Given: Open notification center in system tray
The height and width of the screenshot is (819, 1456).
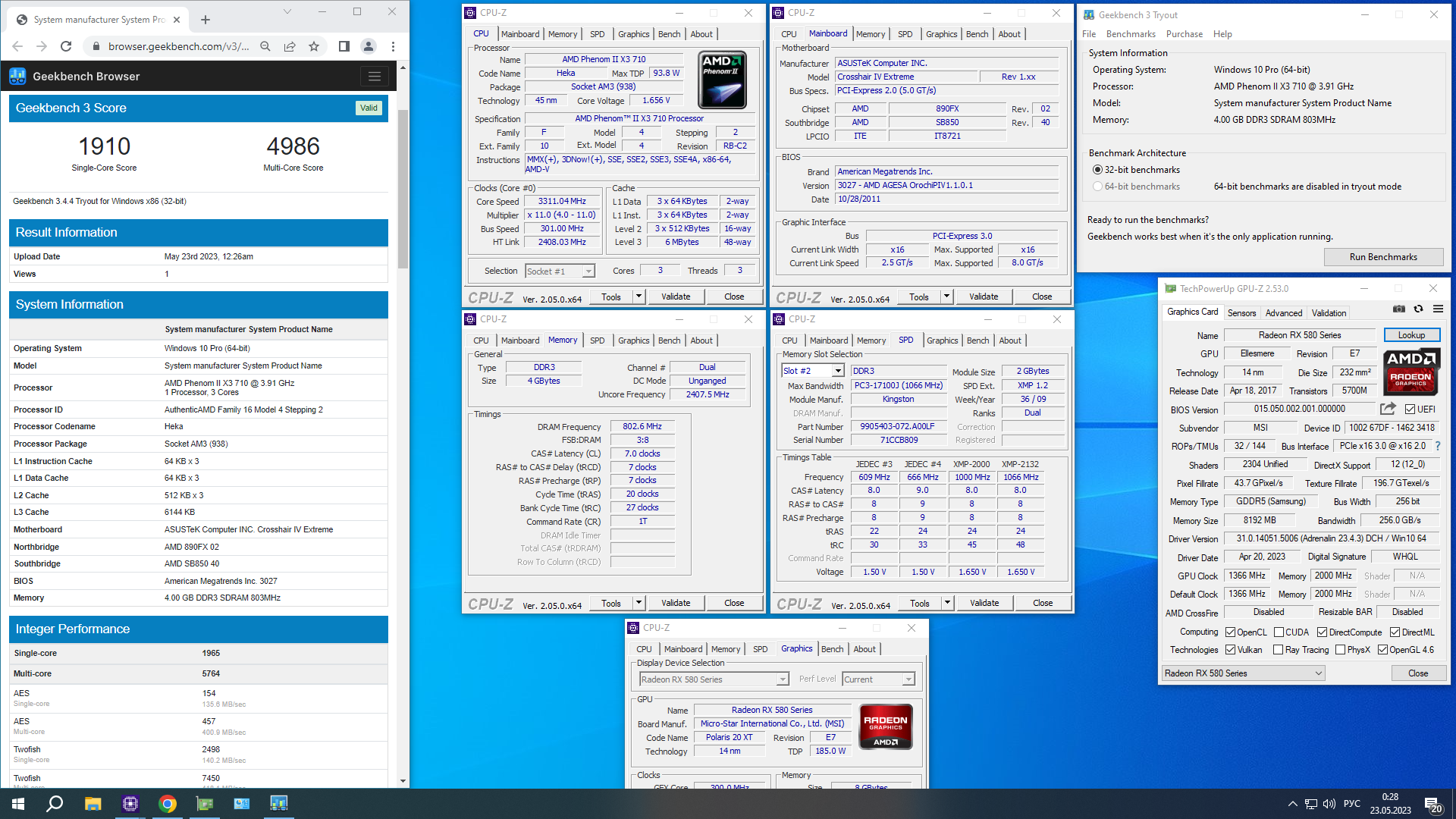Looking at the screenshot, I should 1433,805.
